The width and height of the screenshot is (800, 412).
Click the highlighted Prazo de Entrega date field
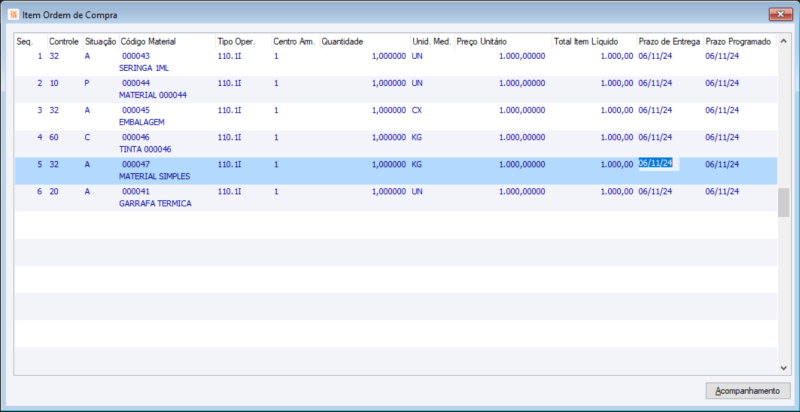[x=658, y=164]
